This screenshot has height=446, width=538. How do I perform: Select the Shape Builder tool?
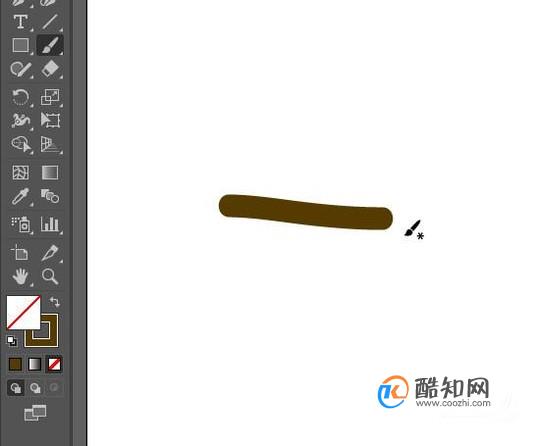21,144
